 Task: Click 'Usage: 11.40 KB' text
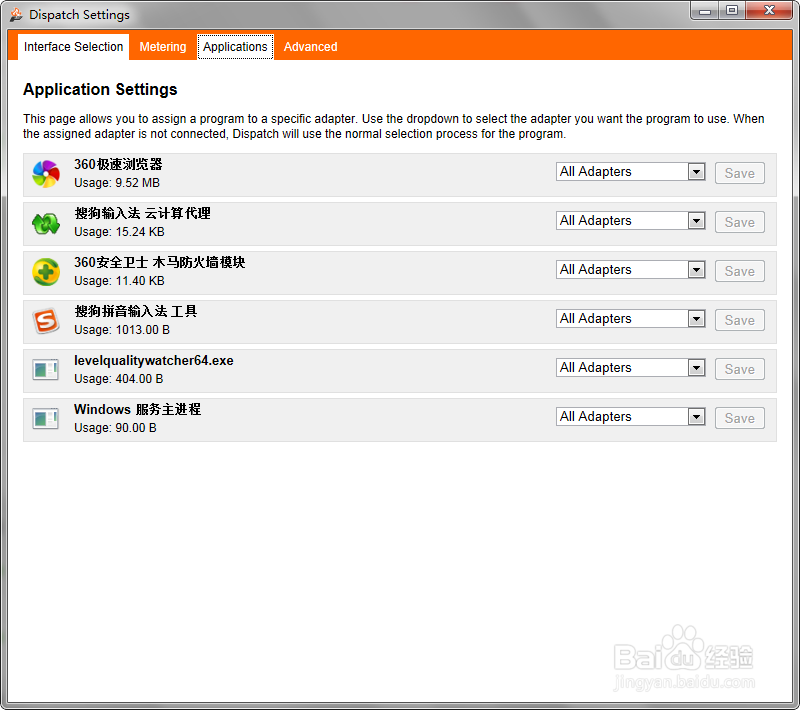[x=119, y=281]
